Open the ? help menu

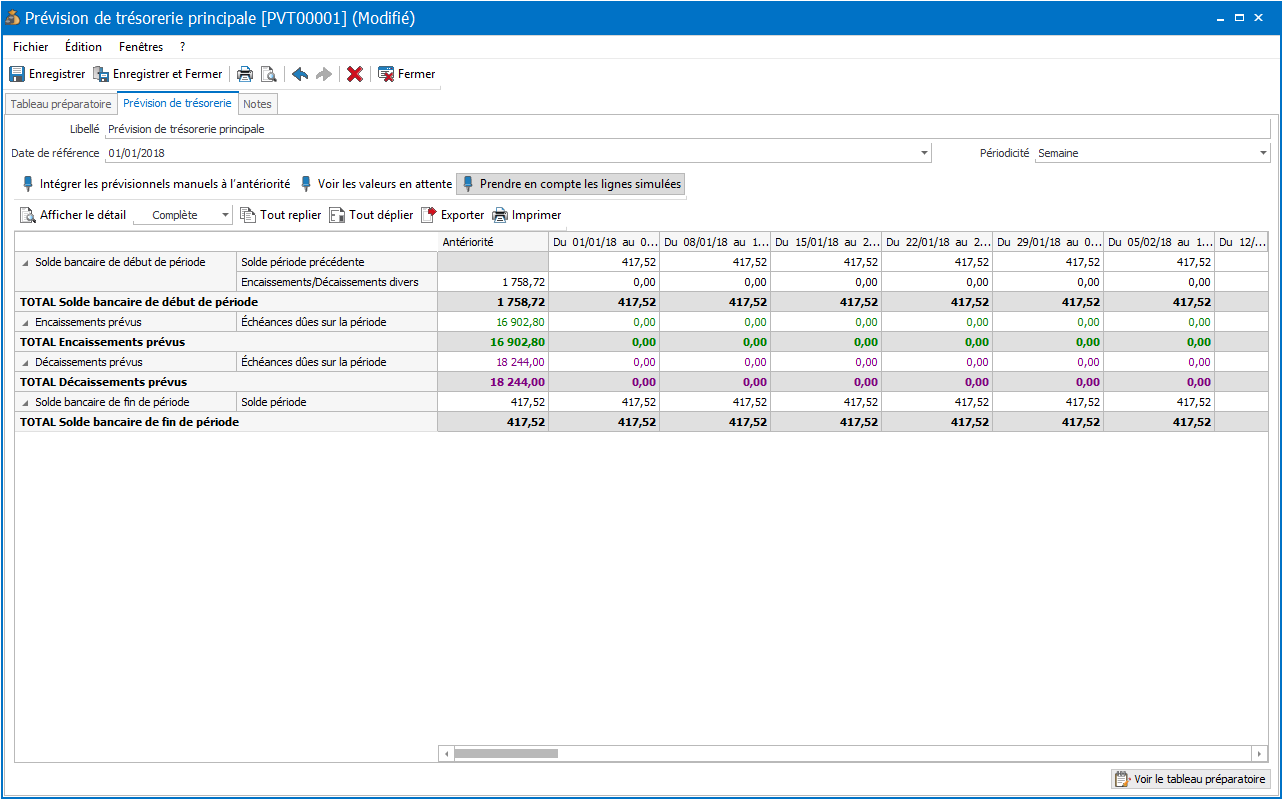click(x=182, y=47)
